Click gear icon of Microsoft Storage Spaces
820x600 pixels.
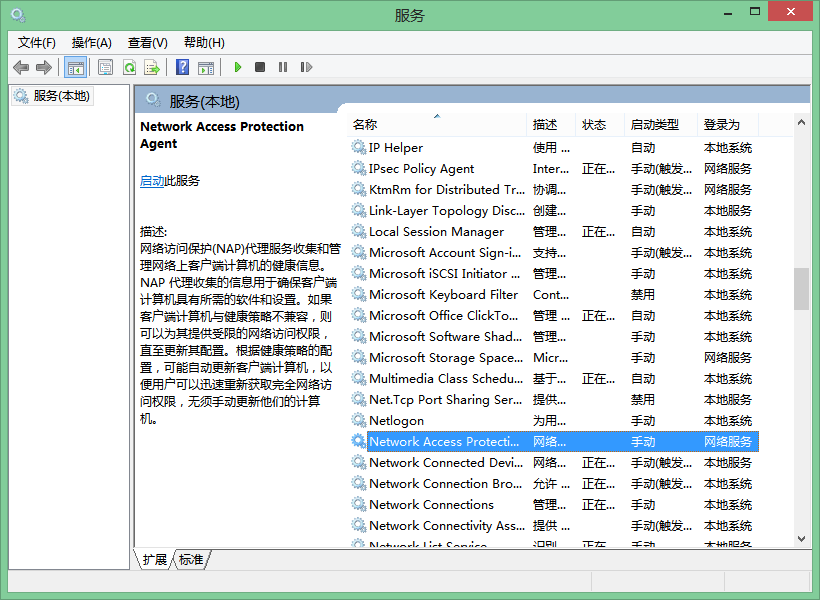click(359, 357)
